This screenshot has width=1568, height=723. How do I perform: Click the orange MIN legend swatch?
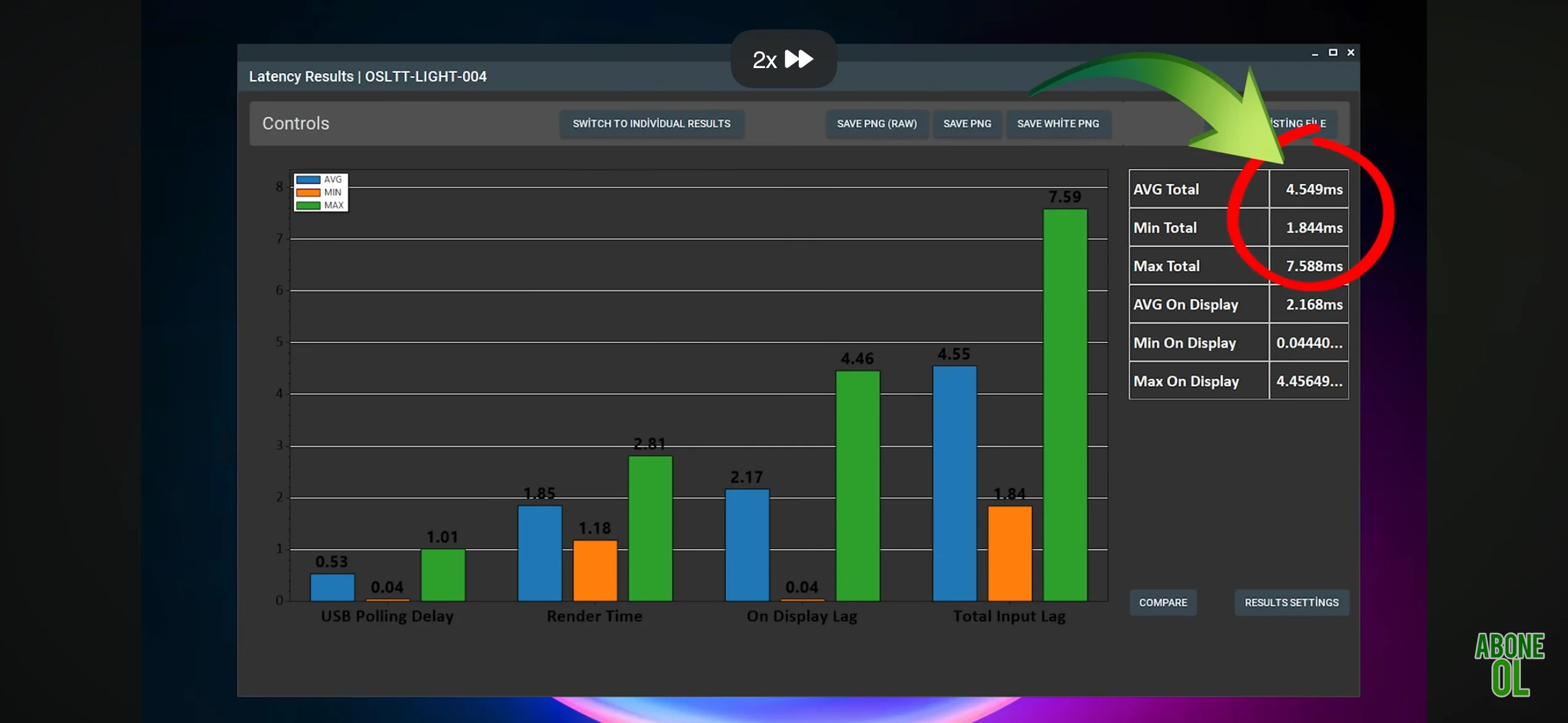pos(308,193)
